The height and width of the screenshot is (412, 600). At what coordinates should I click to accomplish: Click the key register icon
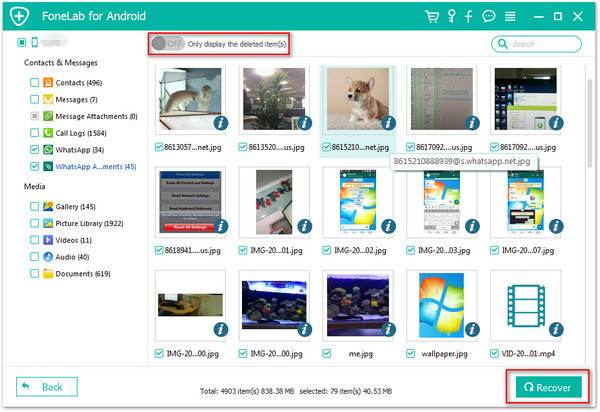tap(452, 16)
